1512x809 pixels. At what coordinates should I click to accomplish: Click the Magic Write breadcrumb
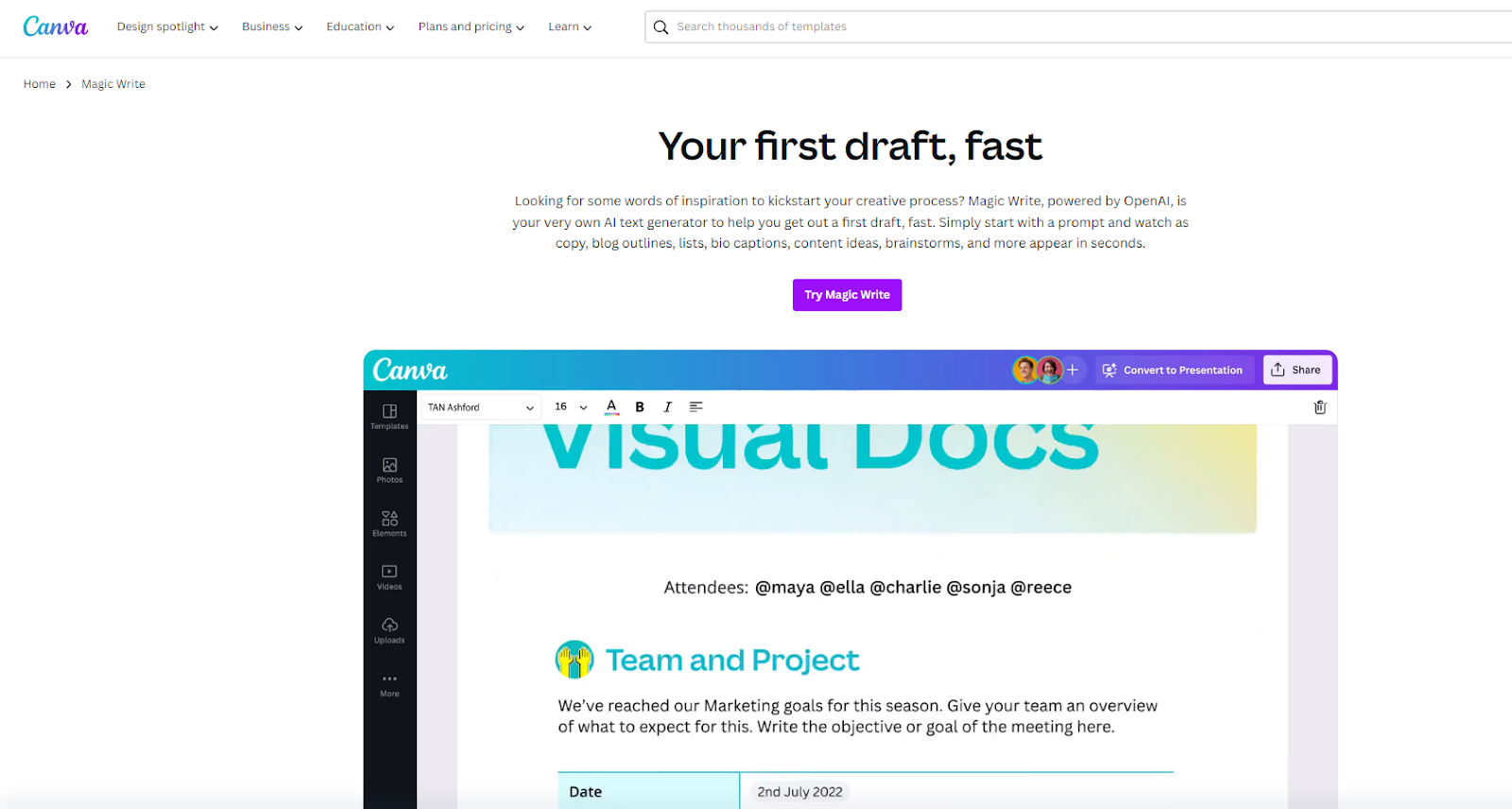point(113,84)
